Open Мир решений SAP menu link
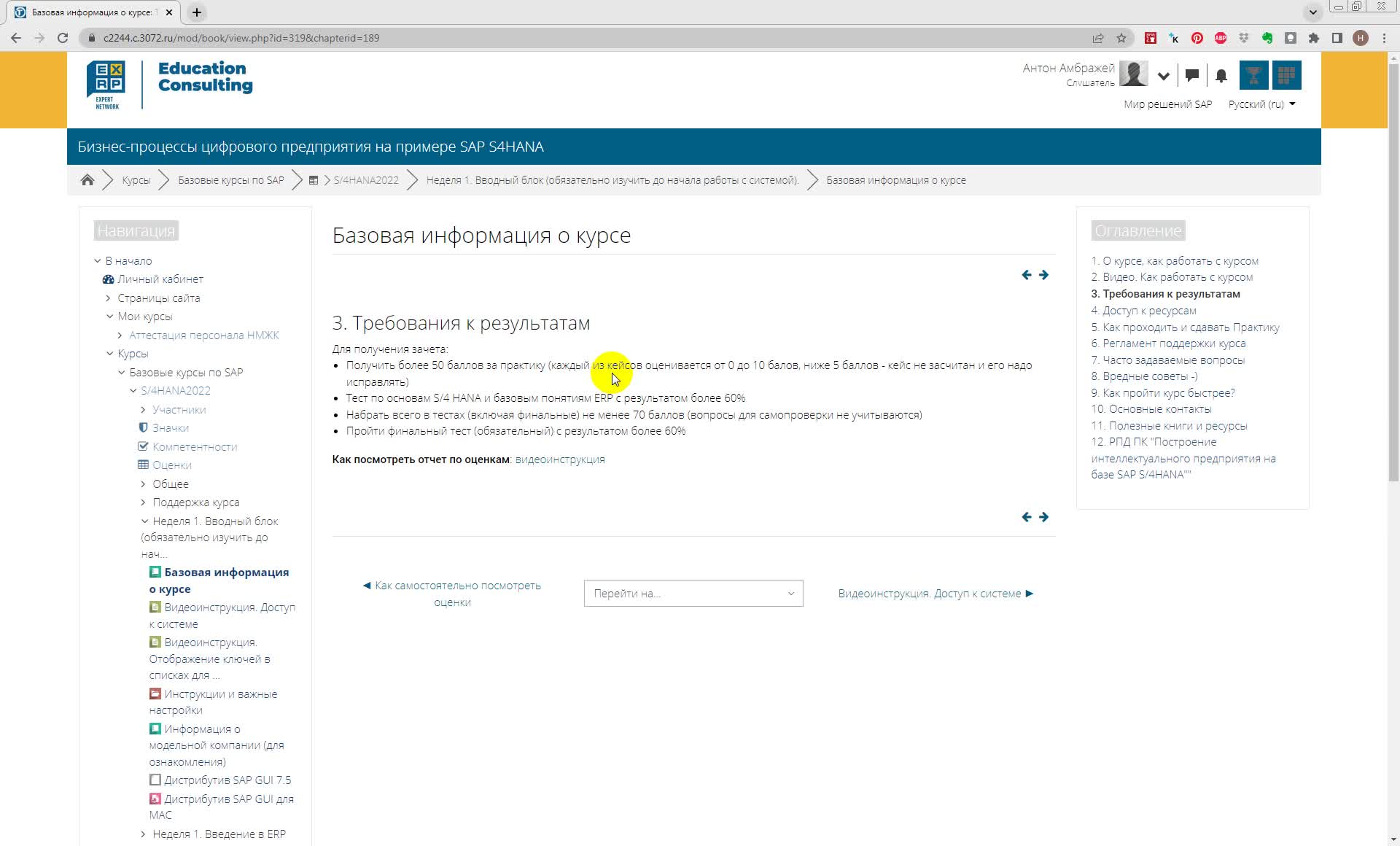The width and height of the screenshot is (1400, 846). (1167, 104)
